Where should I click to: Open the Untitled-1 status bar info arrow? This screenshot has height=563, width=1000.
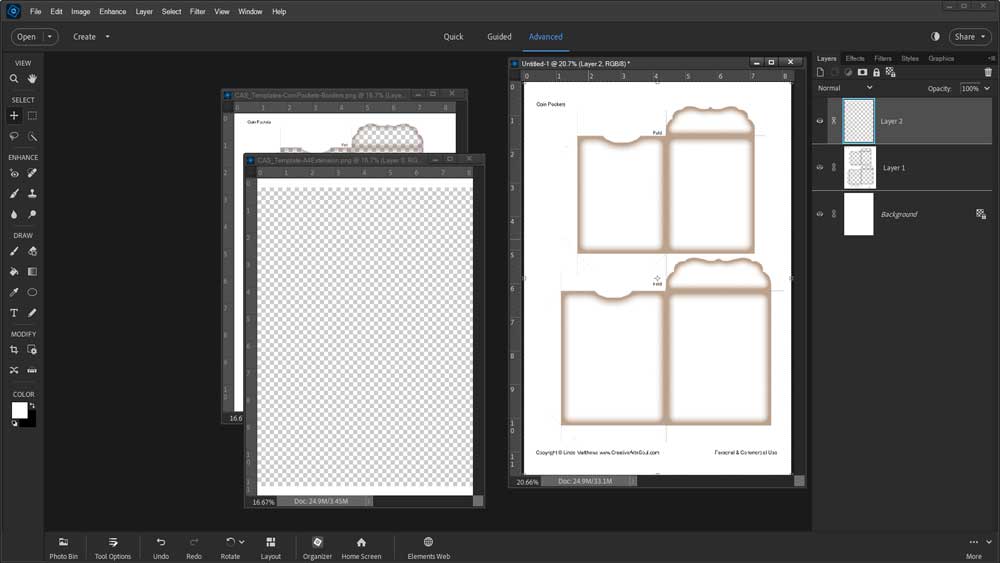pos(632,481)
